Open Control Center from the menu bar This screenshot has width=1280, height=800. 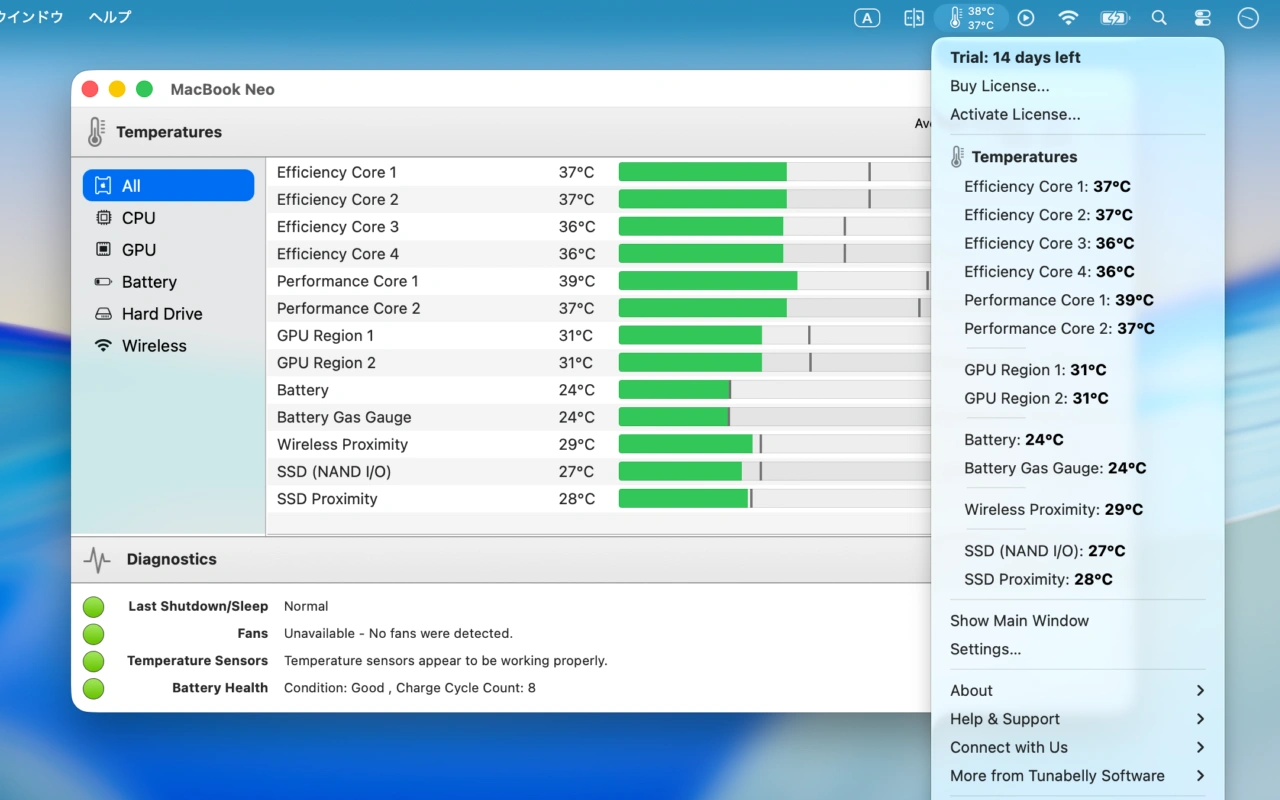point(1202,17)
